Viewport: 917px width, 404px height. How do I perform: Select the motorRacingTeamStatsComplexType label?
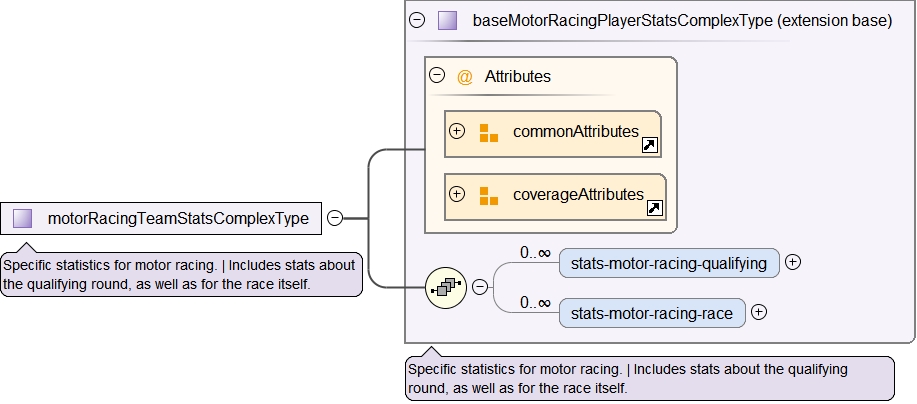click(178, 218)
